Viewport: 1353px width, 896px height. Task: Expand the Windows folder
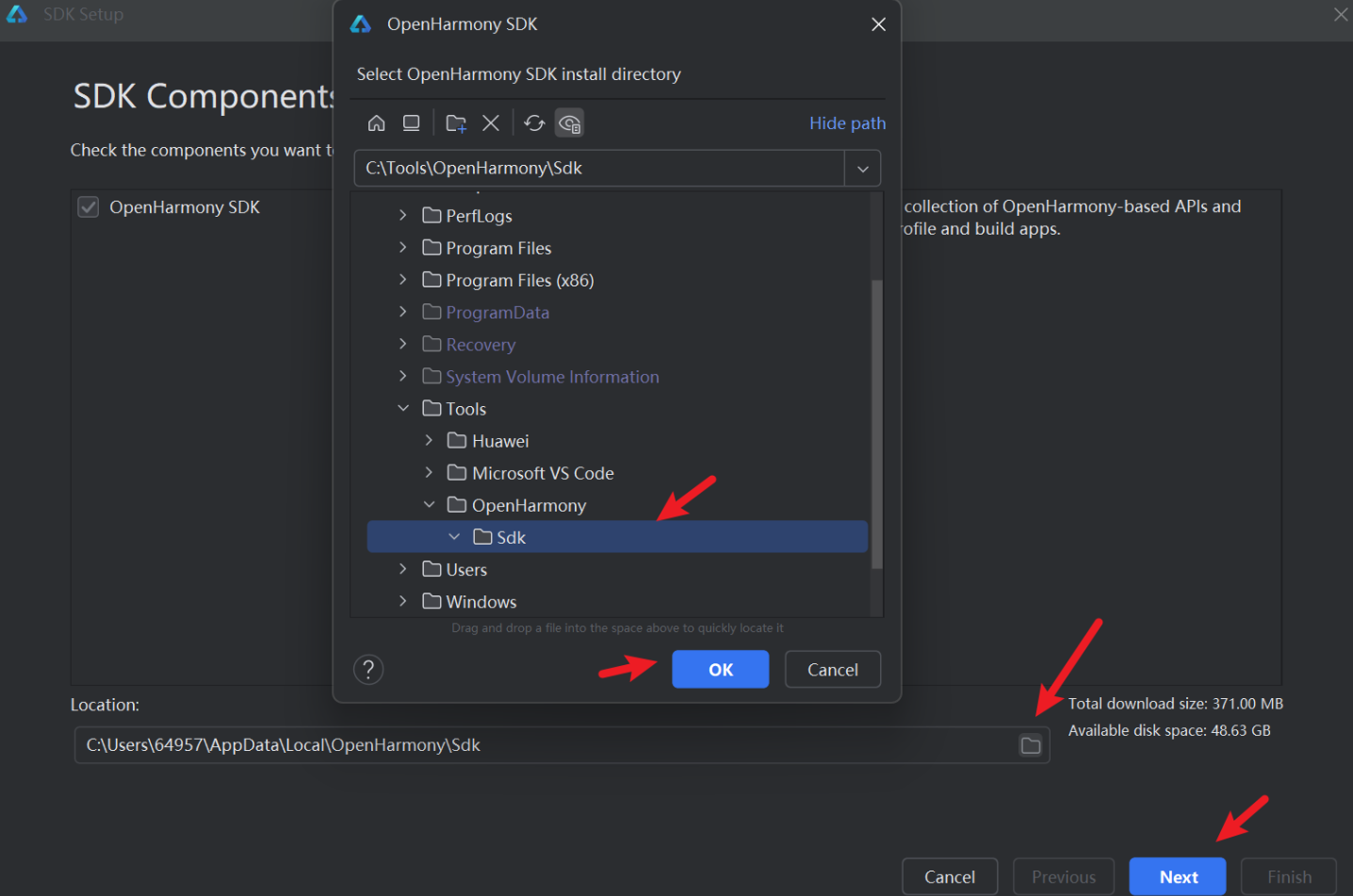click(x=403, y=601)
